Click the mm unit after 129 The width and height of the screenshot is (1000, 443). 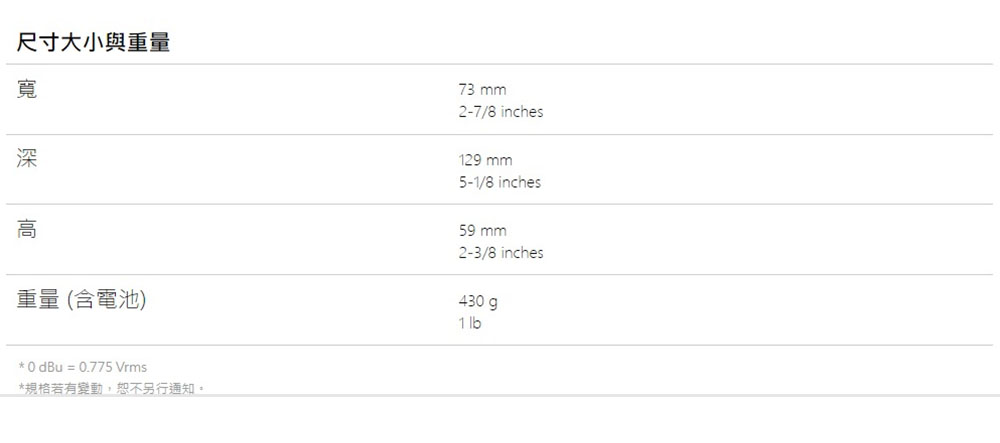click(499, 160)
